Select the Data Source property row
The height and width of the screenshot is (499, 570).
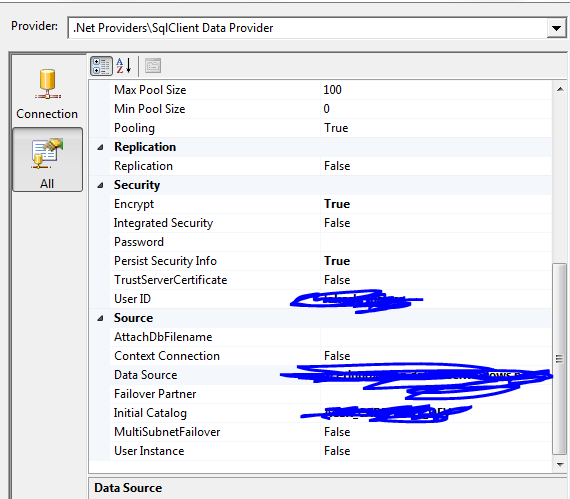[x=320, y=375]
